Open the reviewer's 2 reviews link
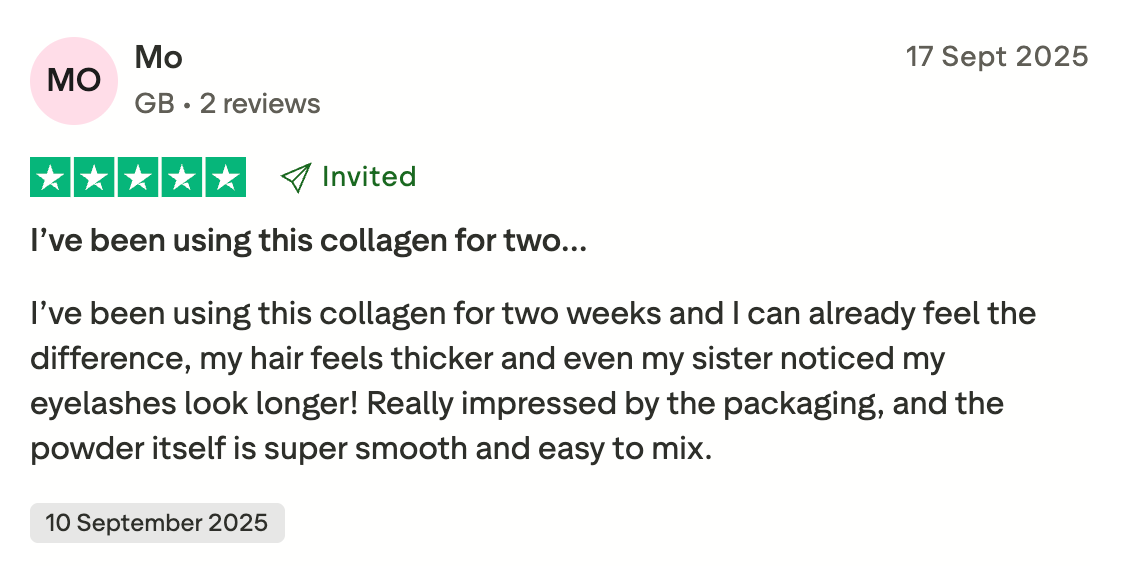This screenshot has width=1126, height=566. (260, 104)
